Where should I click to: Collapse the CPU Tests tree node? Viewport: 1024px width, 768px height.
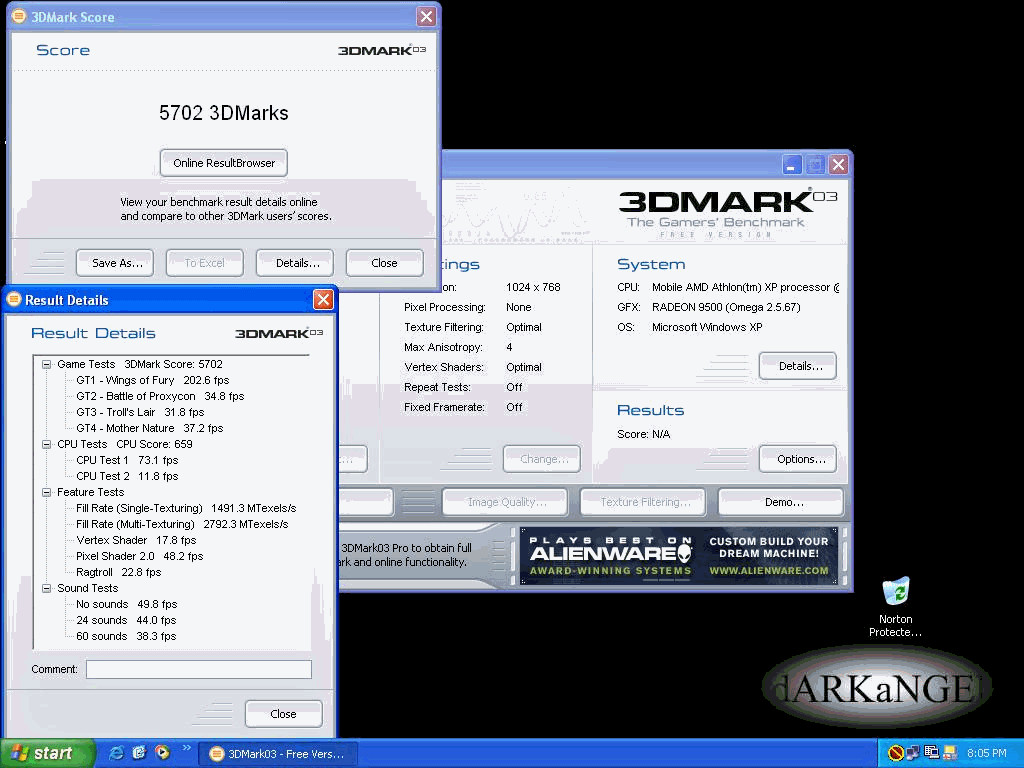pyautogui.click(x=46, y=445)
